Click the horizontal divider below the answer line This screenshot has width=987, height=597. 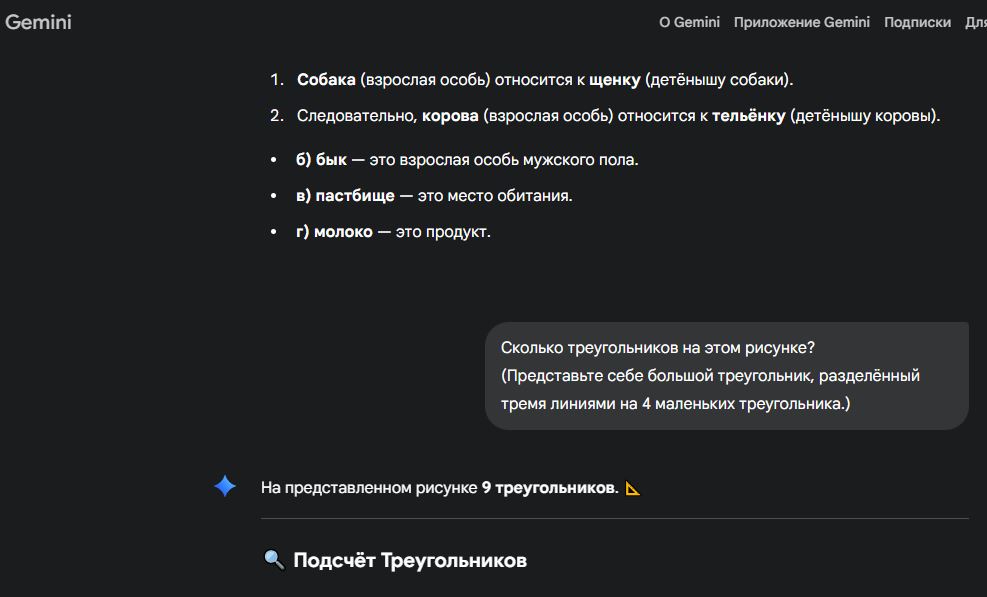click(x=614, y=519)
